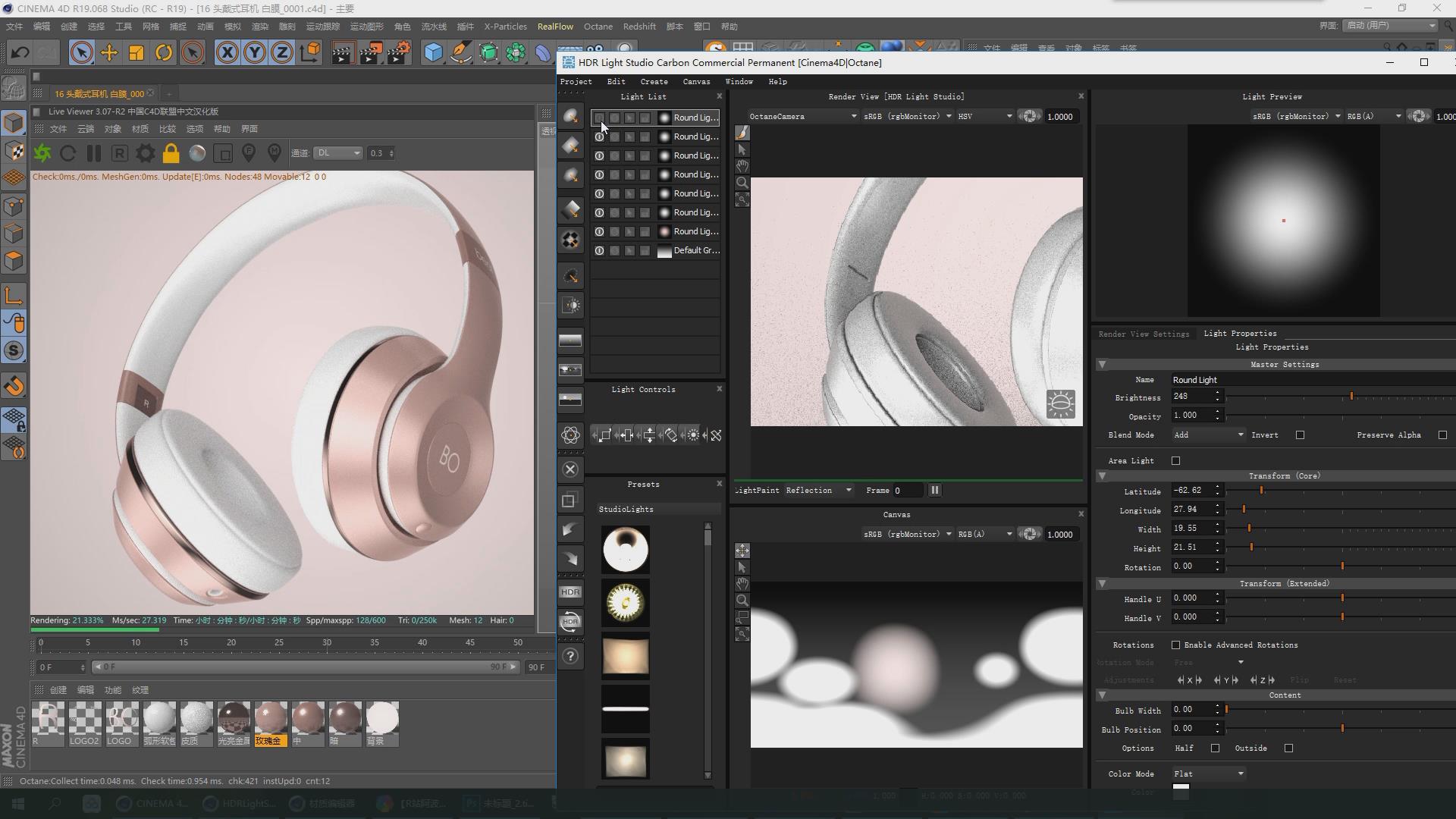Click the question mark help icon

570,657
